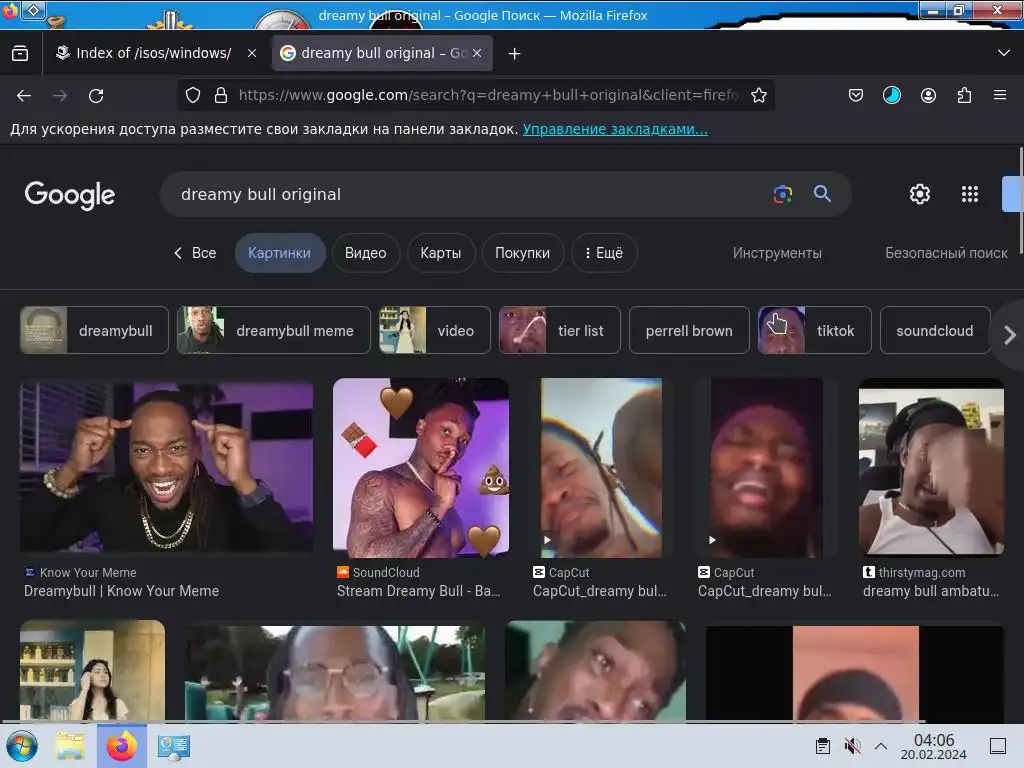Unmute the volume tray icon
The height and width of the screenshot is (768, 1024).
(852, 746)
